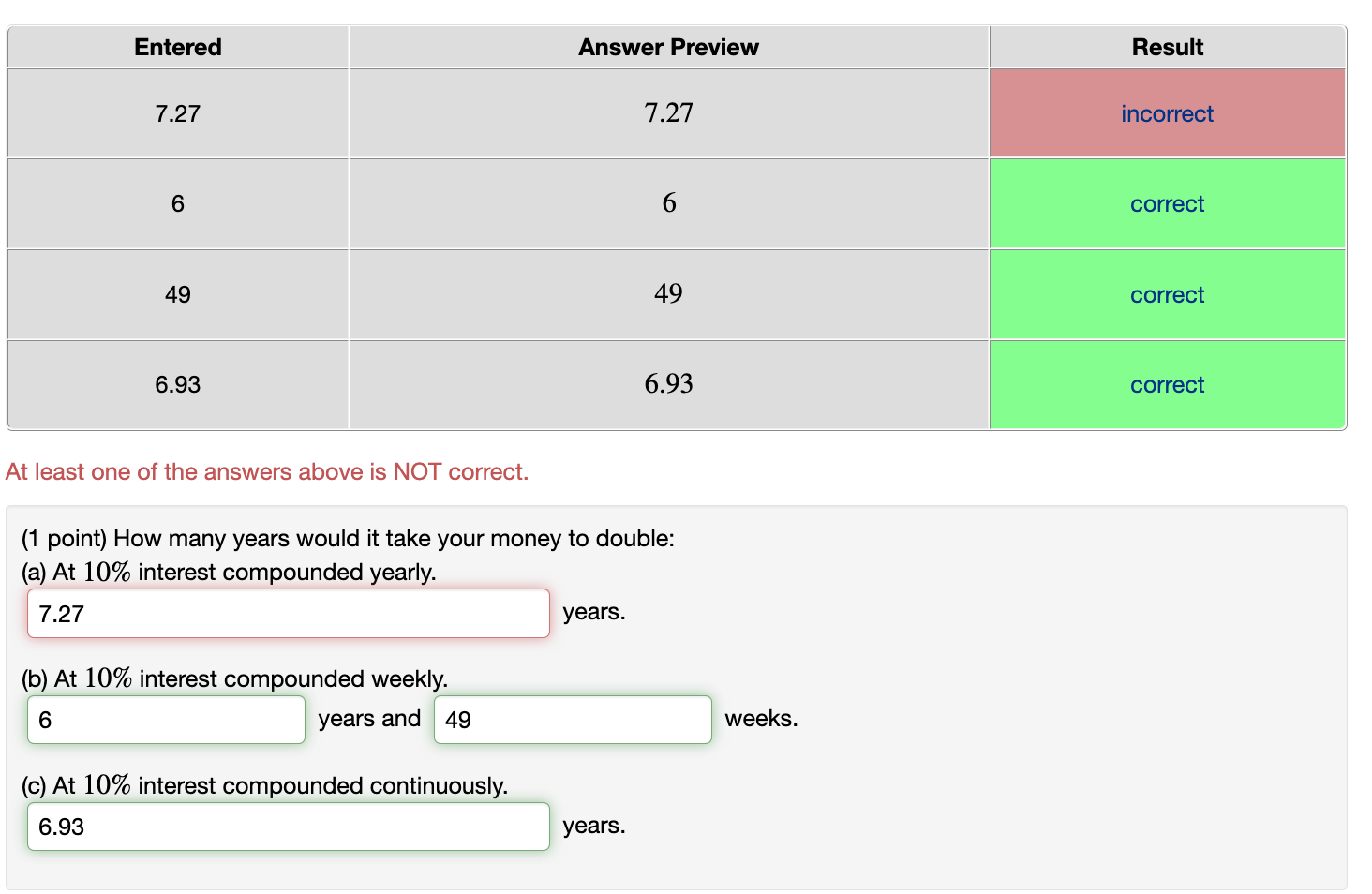
Task: Click the entered value 6.93 cell
Action: [177, 384]
